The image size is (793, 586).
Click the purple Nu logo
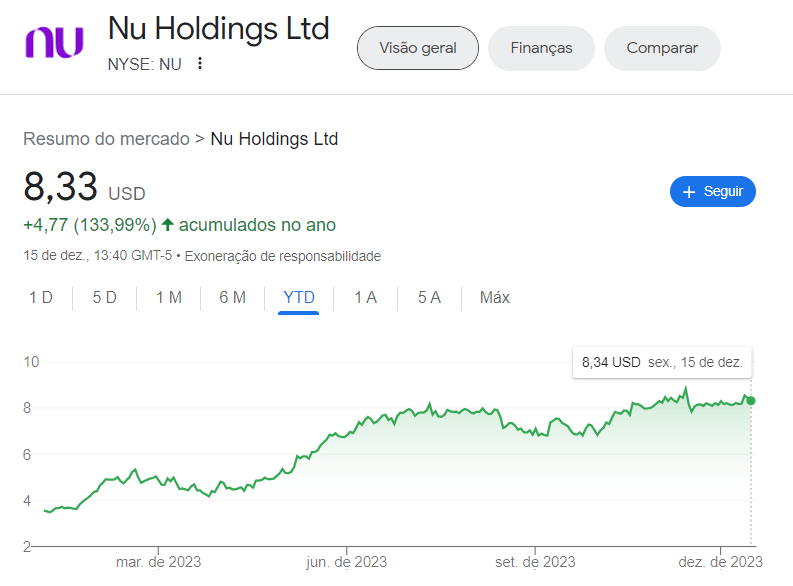55,42
